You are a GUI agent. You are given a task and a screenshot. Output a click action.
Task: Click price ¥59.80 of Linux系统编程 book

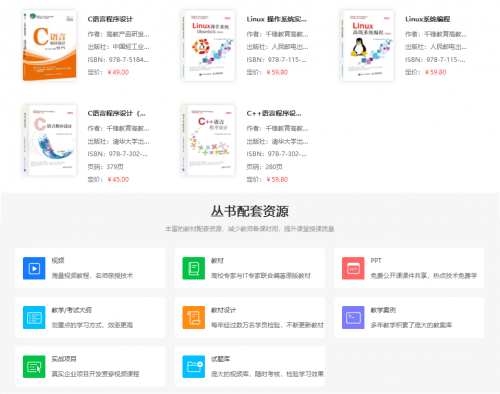point(435,72)
